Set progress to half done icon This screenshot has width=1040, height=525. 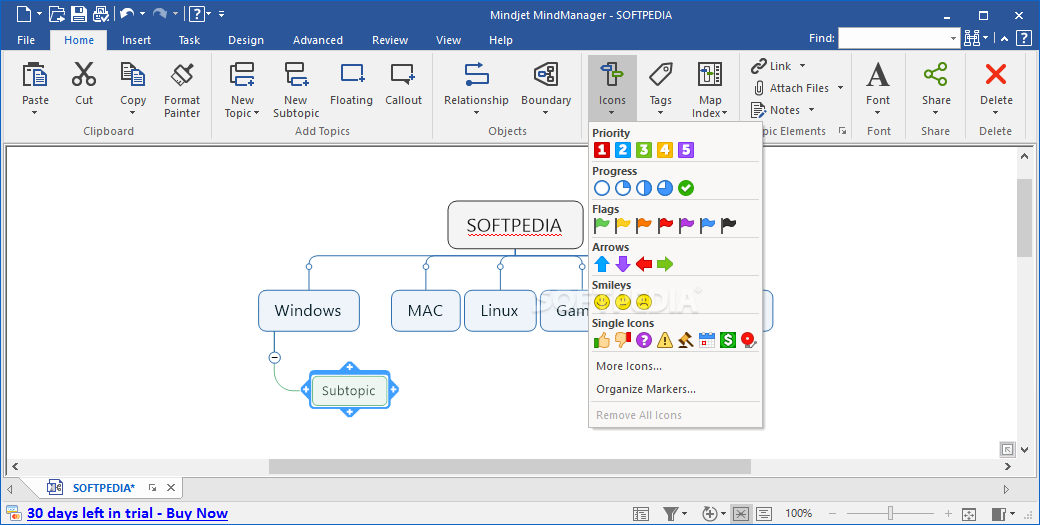(x=643, y=188)
